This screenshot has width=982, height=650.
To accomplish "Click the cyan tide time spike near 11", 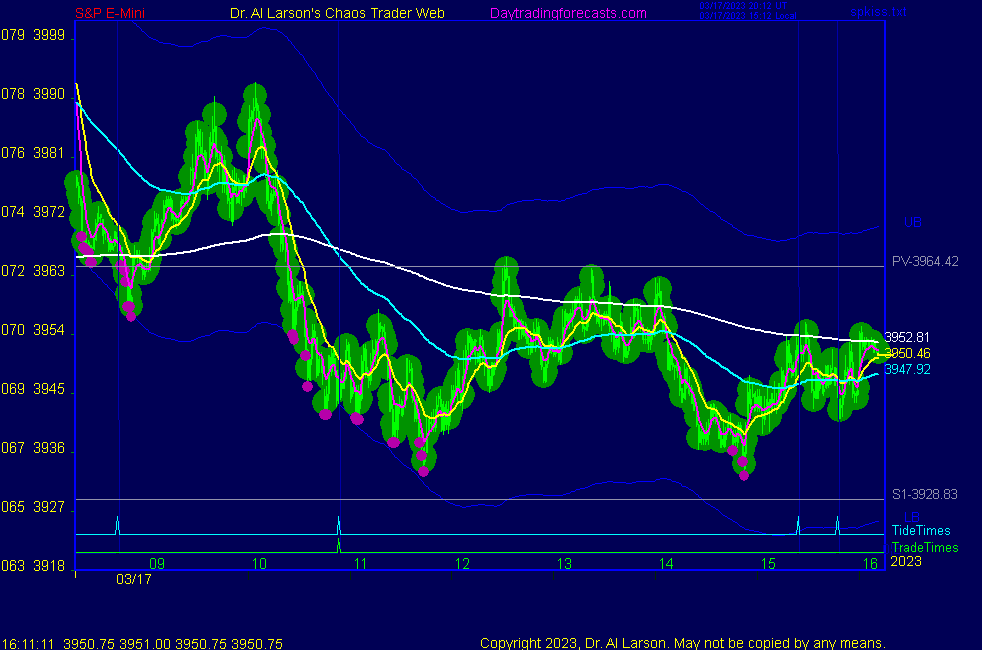I will [x=339, y=525].
